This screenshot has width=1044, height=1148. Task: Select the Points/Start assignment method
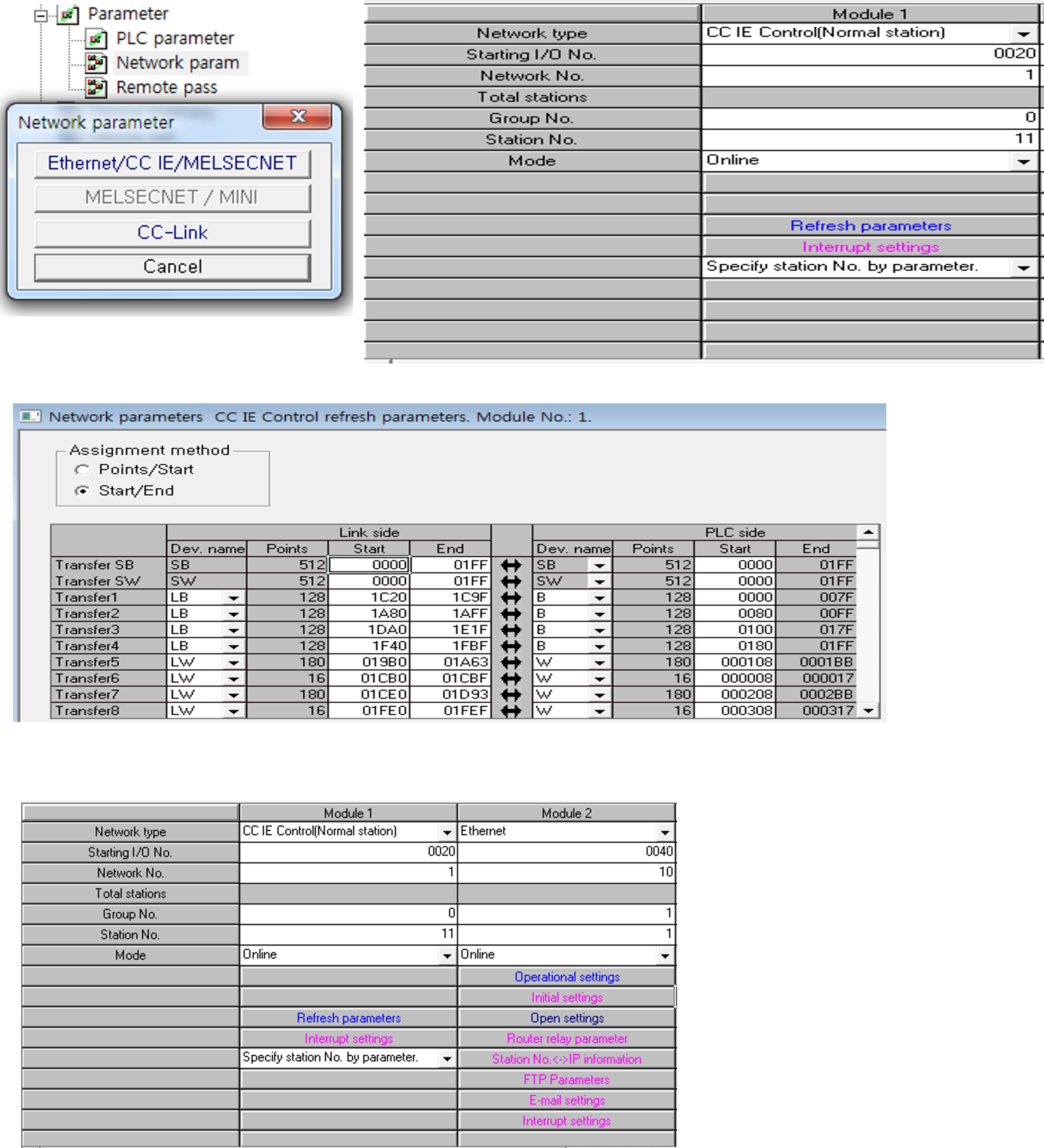point(83,470)
